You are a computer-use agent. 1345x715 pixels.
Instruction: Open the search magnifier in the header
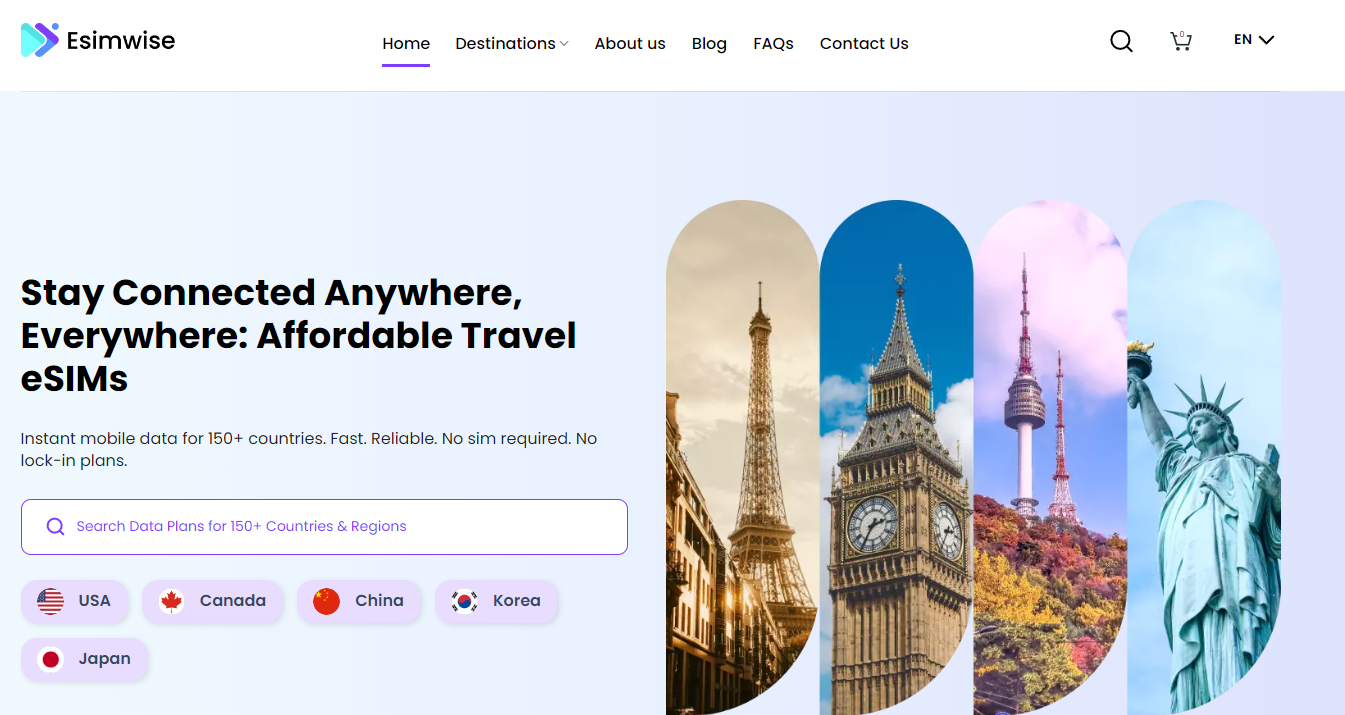coord(1121,41)
